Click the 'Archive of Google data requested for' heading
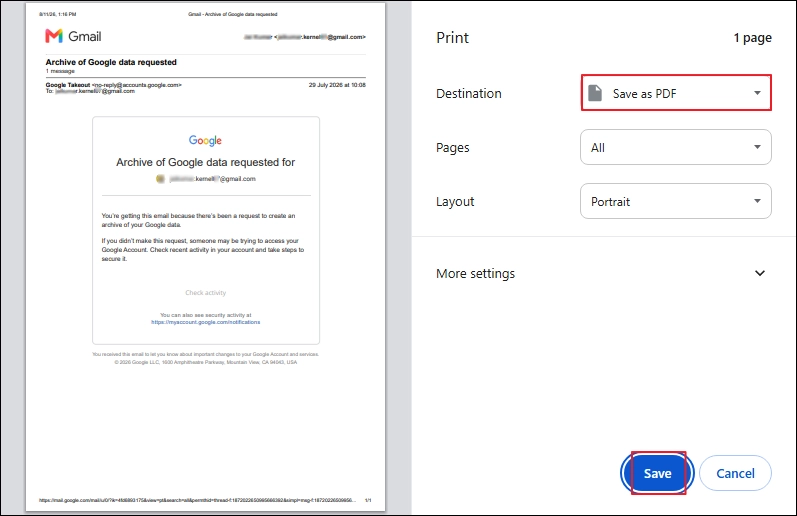The height and width of the screenshot is (516, 797). (205, 162)
